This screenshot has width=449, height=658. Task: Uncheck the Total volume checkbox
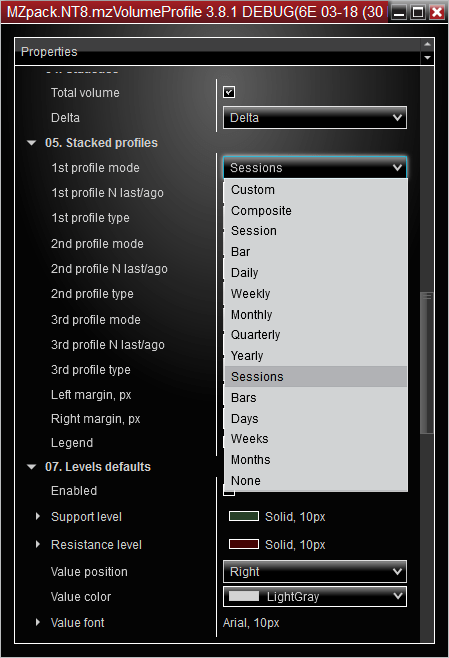229,92
